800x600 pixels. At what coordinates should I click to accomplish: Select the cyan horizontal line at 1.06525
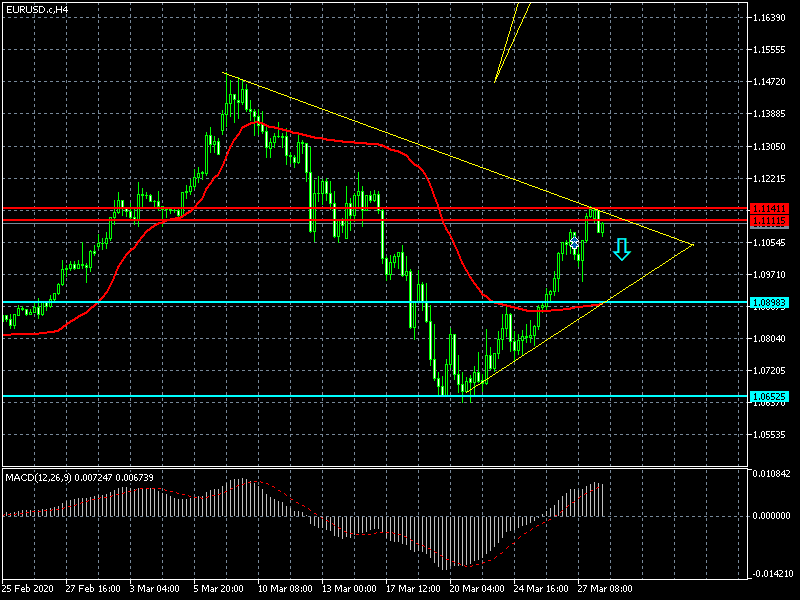[375, 396]
